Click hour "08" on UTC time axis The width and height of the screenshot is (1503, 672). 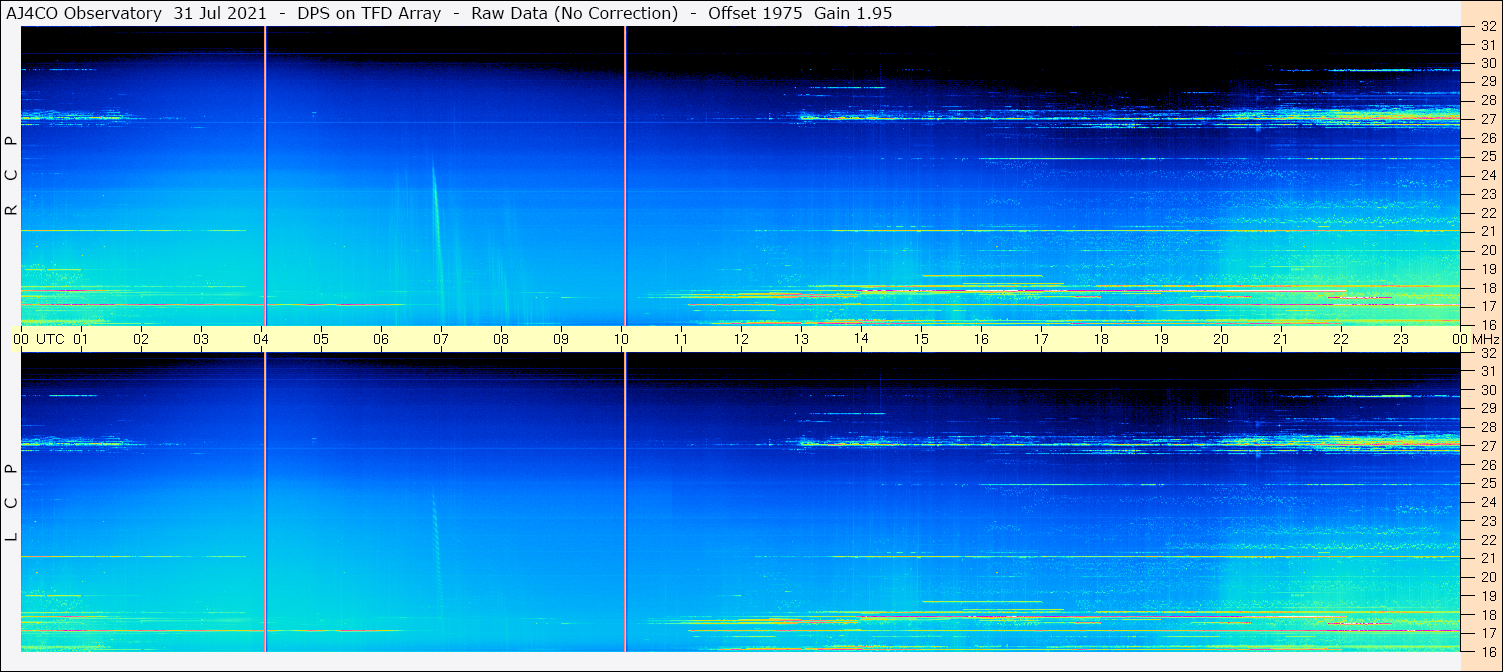[x=501, y=339]
